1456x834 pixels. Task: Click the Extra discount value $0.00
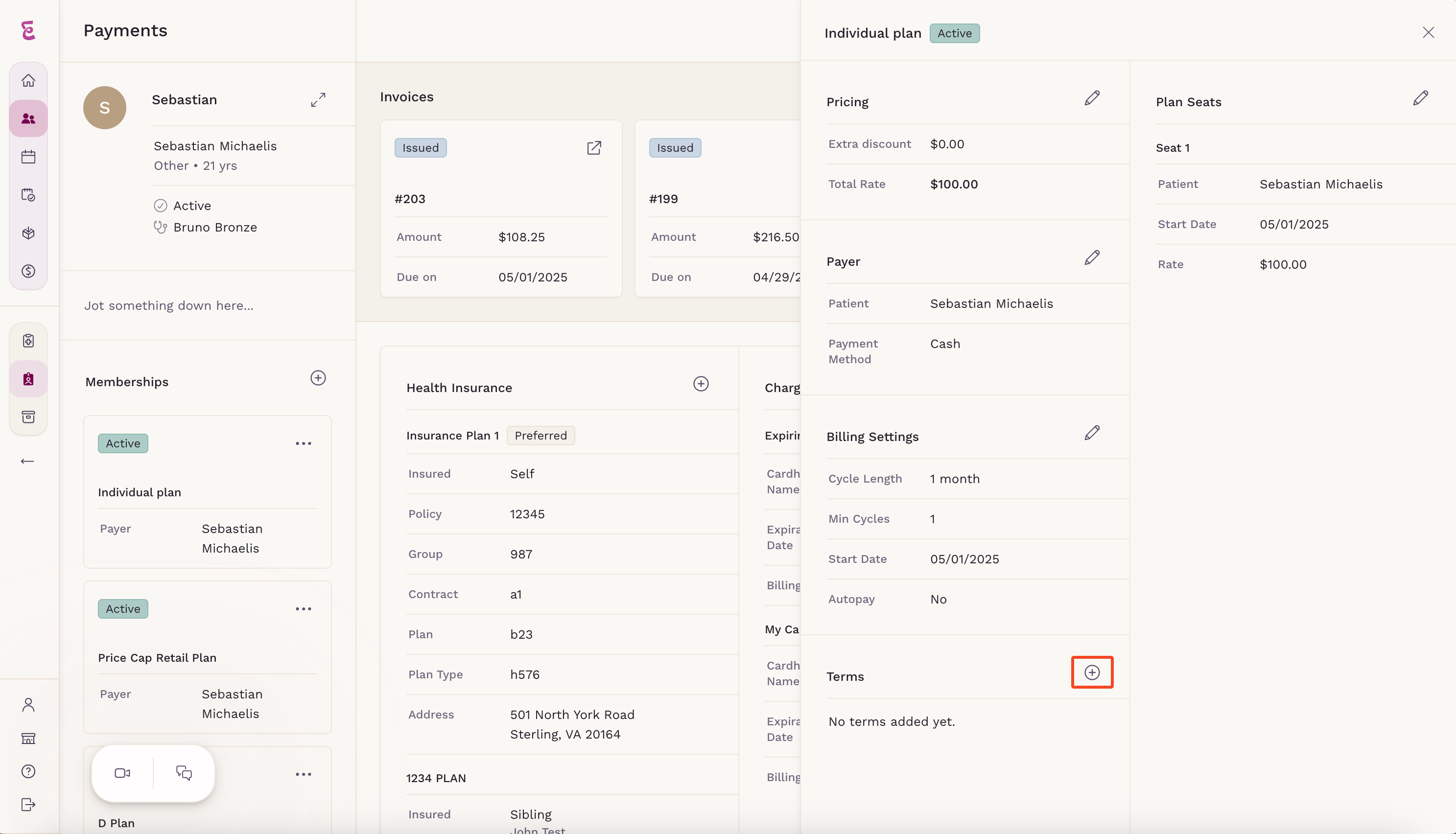(947, 144)
